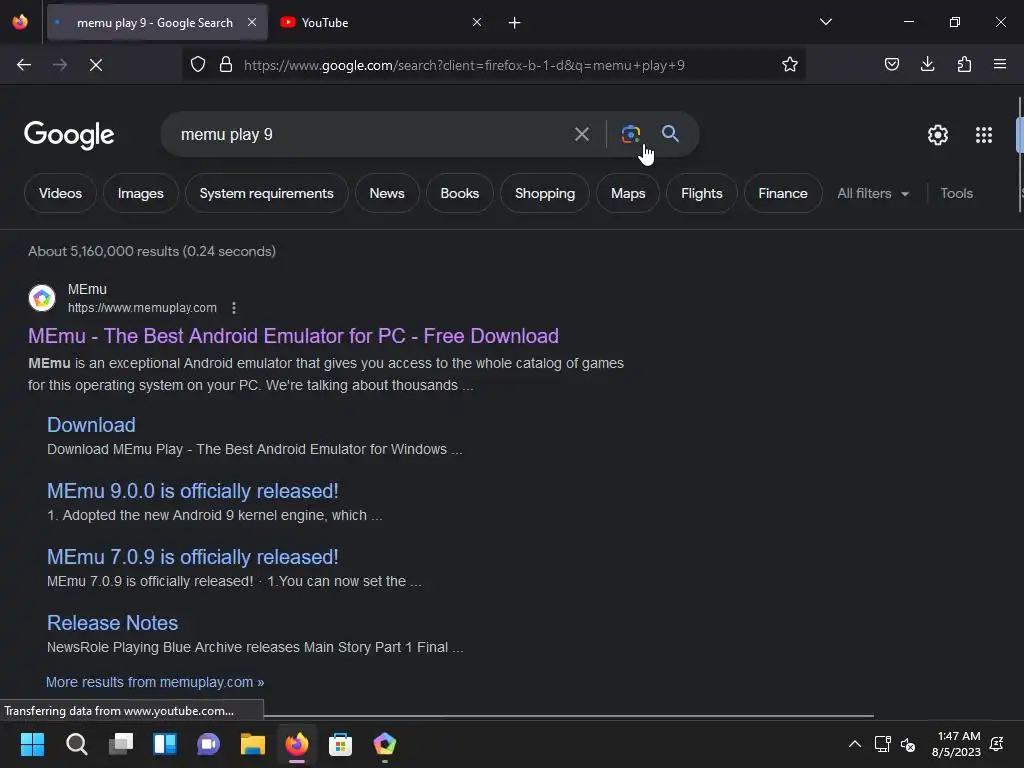Image resolution: width=1024 pixels, height=768 pixels.
Task: Open the clock showing 1:47 AM
Action: pyautogui.click(x=956, y=744)
